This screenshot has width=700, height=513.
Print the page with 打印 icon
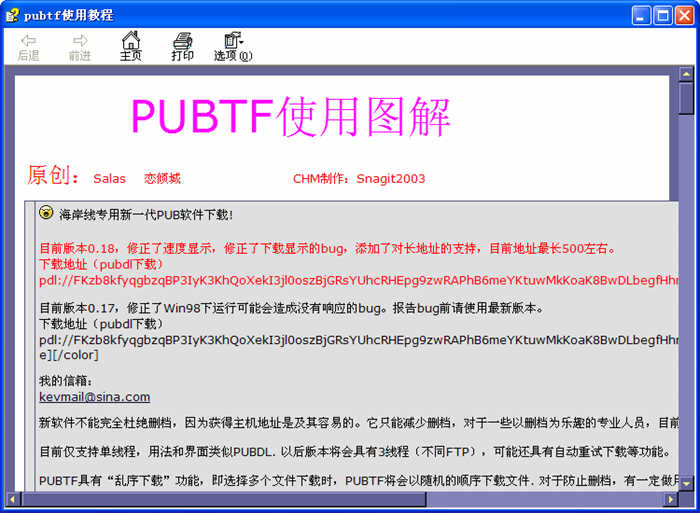click(183, 46)
